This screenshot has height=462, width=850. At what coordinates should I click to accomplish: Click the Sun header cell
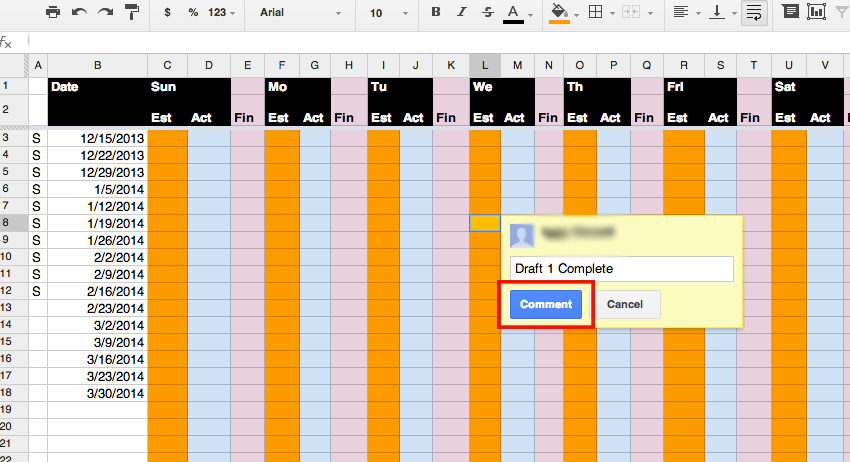[168, 87]
